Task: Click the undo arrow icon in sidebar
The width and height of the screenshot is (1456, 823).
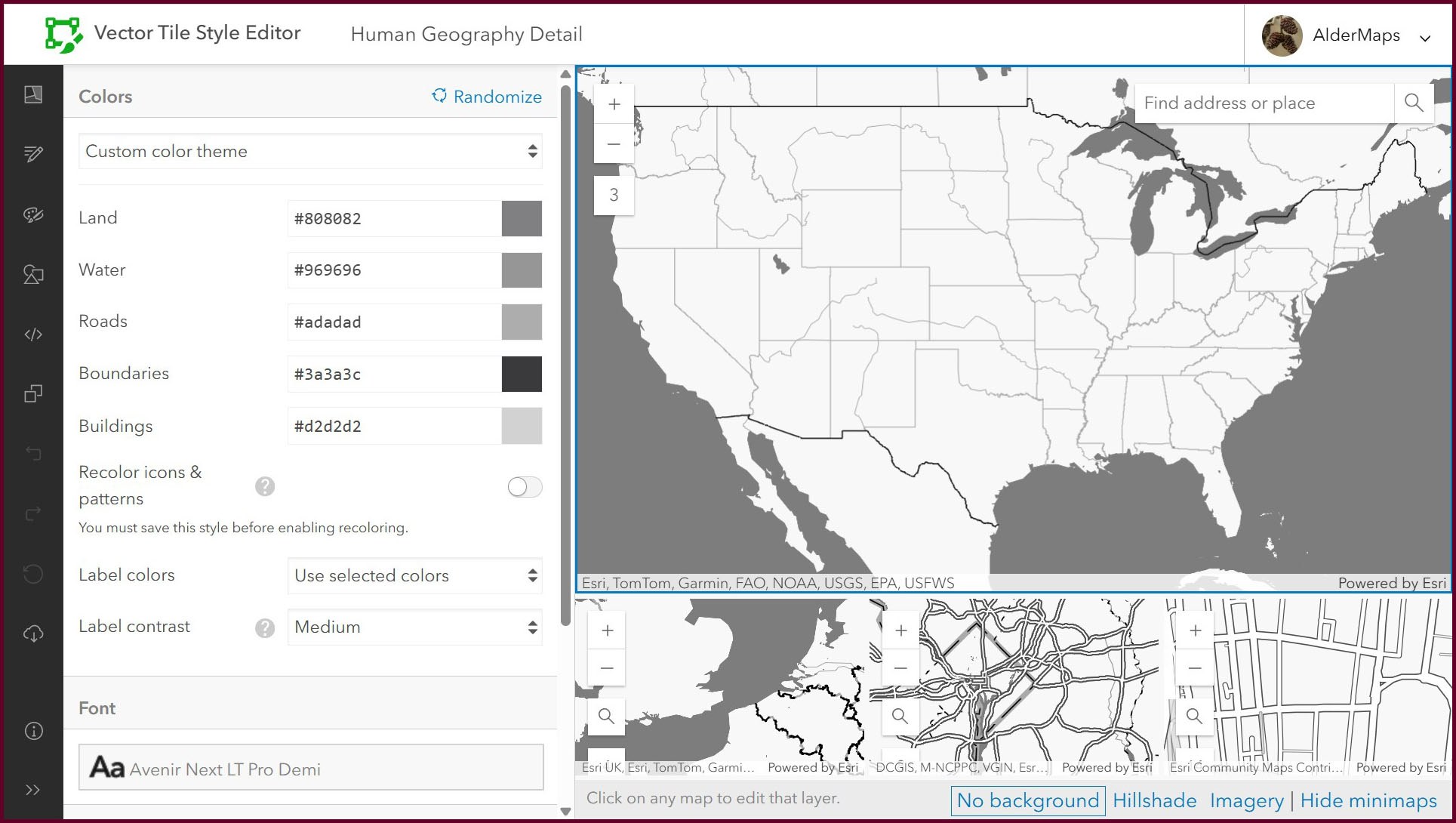Action: [x=33, y=453]
